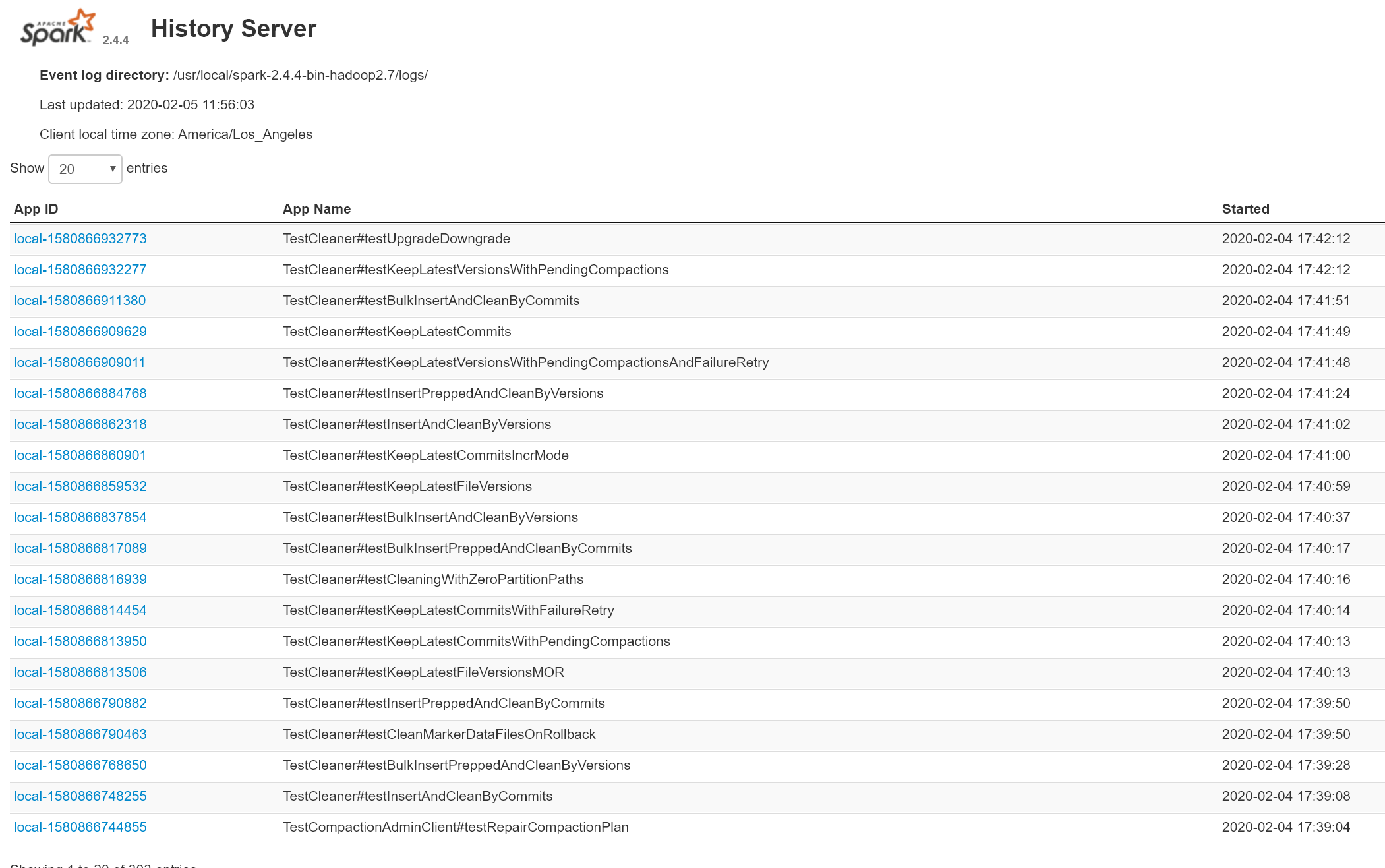Image resolution: width=1385 pixels, height=868 pixels.
Task: Click the Apache Spark logo
Action: 58,28
